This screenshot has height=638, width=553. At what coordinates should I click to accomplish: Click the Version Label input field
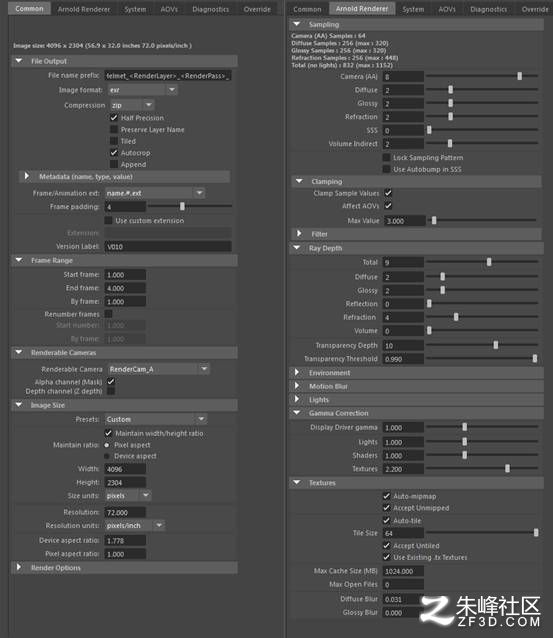click(x=168, y=246)
